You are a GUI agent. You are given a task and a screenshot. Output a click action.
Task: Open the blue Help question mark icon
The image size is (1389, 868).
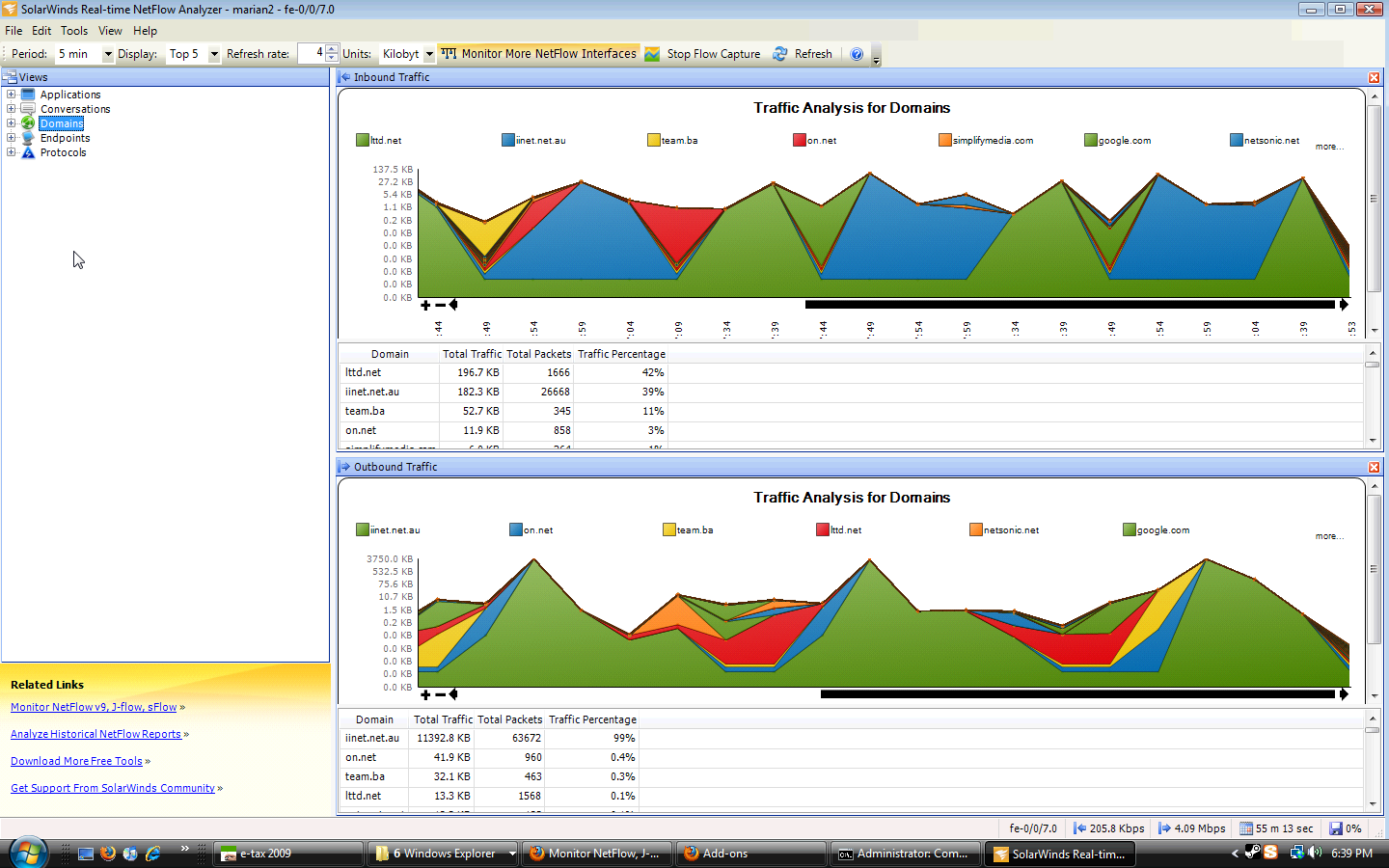tap(857, 54)
